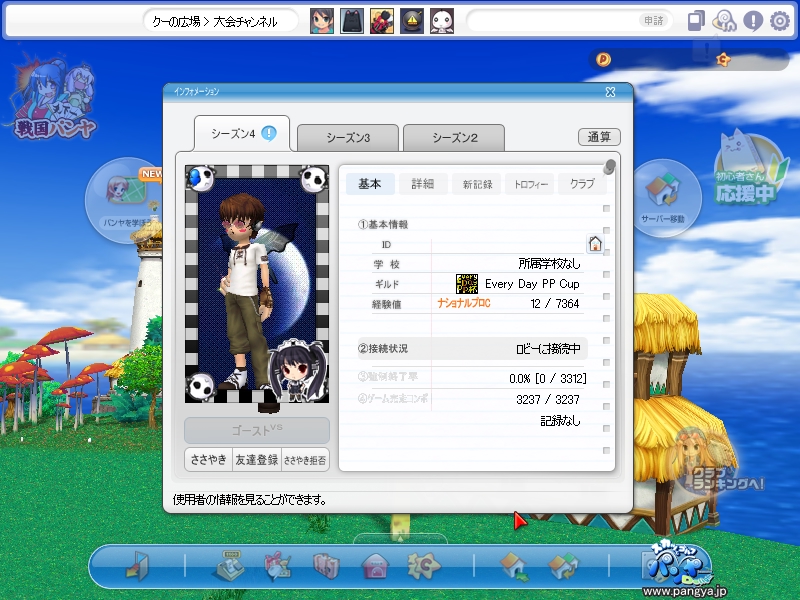Click the exit door icon in bottom bar
This screenshot has height=600, width=800.
click(138, 566)
